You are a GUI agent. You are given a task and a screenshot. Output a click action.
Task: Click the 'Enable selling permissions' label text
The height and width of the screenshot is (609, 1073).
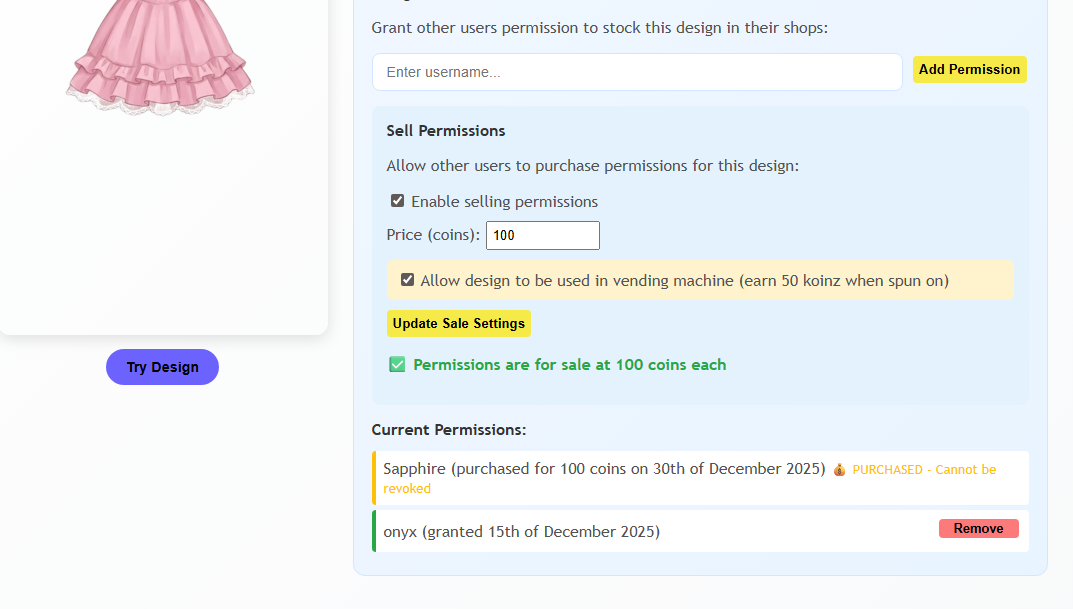pyautogui.click(x=504, y=202)
